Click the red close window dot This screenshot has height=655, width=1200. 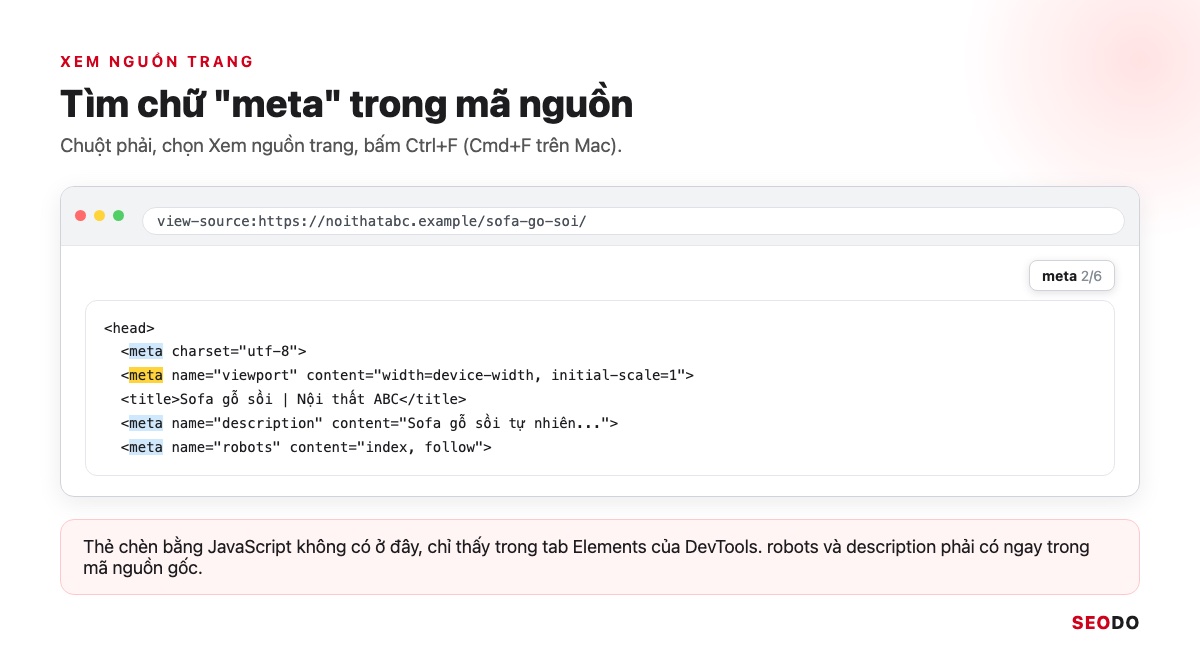pyautogui.click(x=81, y=215)
